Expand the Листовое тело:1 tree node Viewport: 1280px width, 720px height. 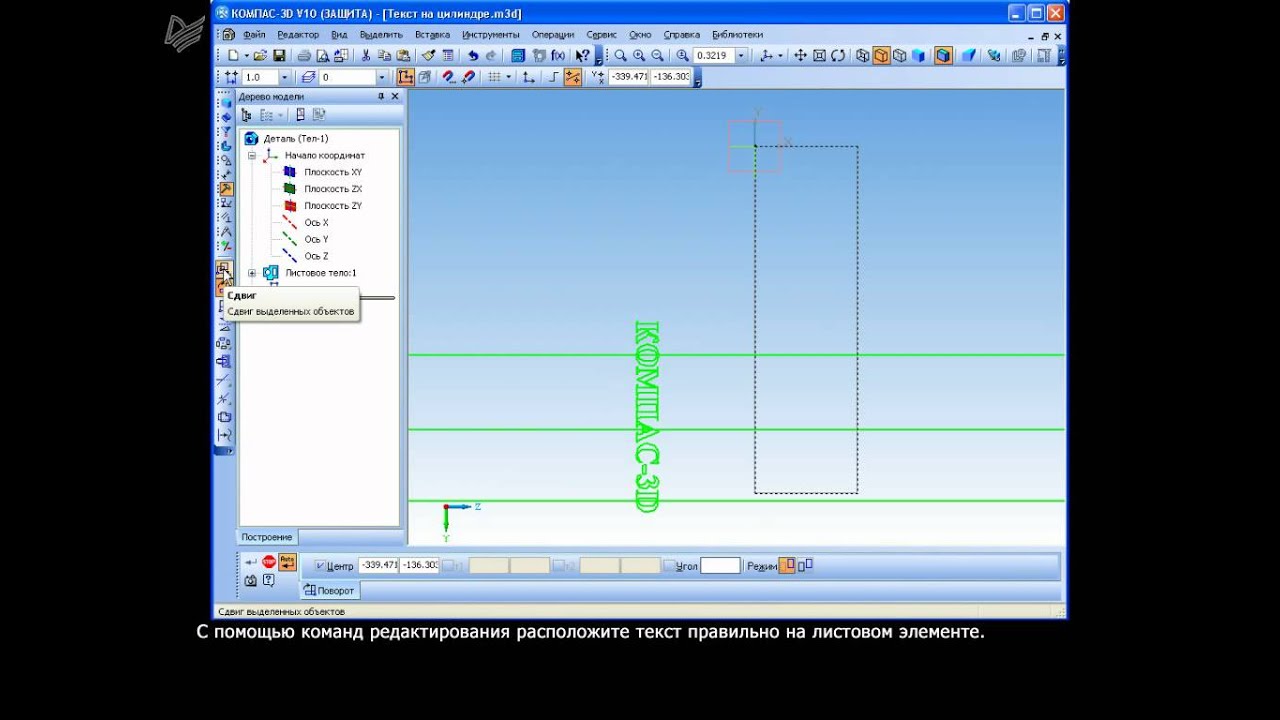point(252,273)
